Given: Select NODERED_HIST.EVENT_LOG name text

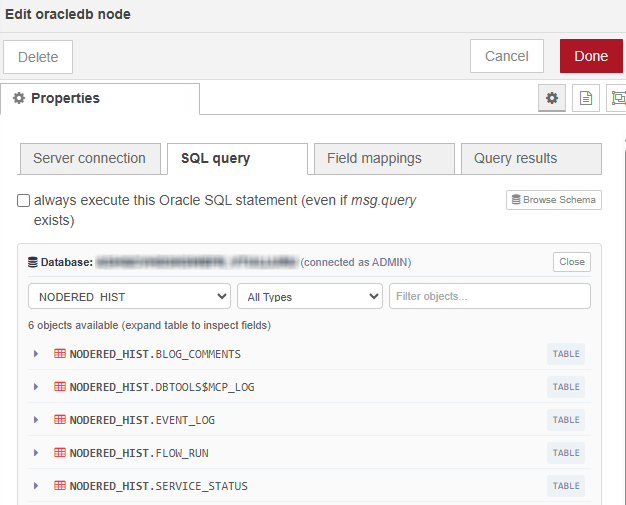Looking at the screenshot, I should (142, 420).
